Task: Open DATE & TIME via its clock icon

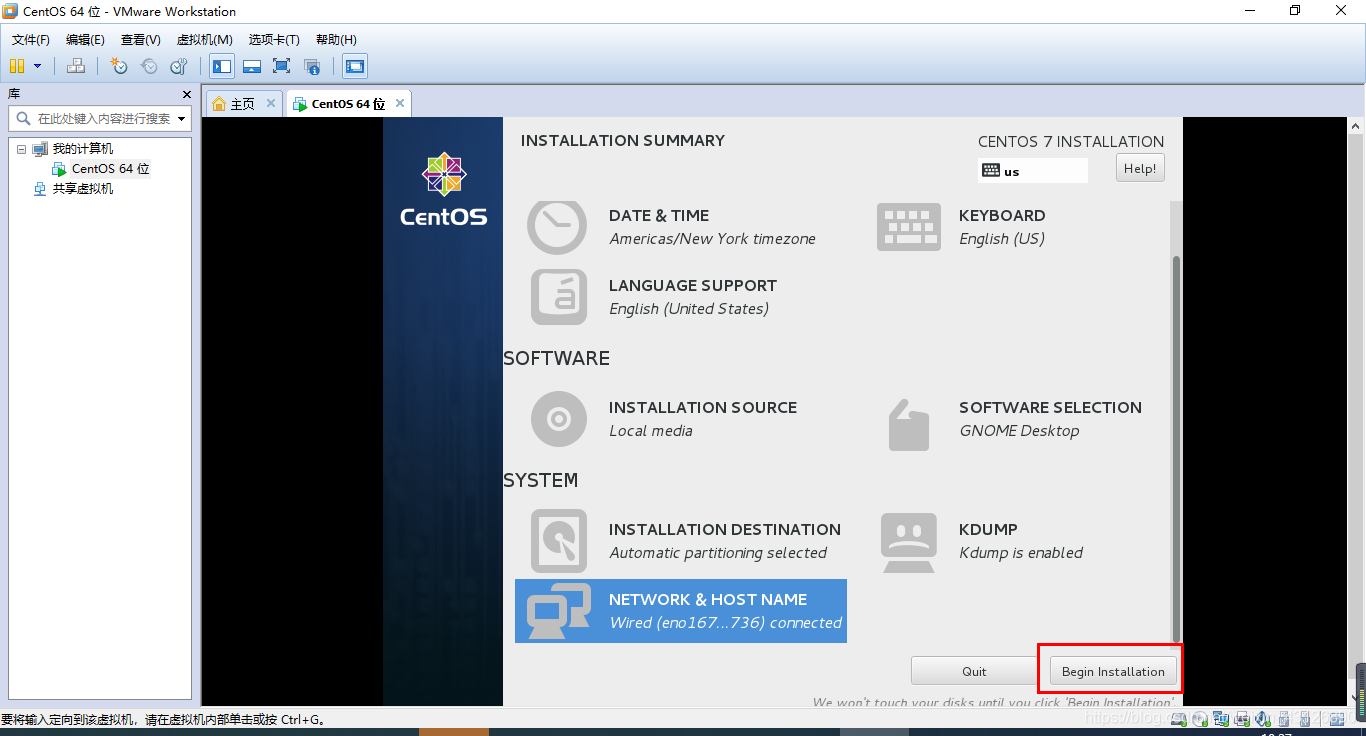Action: 558,227
